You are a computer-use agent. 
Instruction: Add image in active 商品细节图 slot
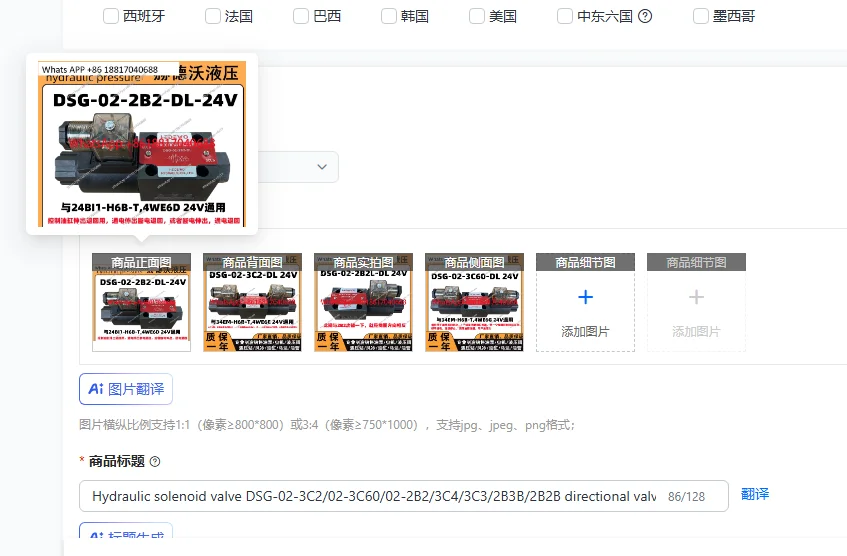pos(586,303)
